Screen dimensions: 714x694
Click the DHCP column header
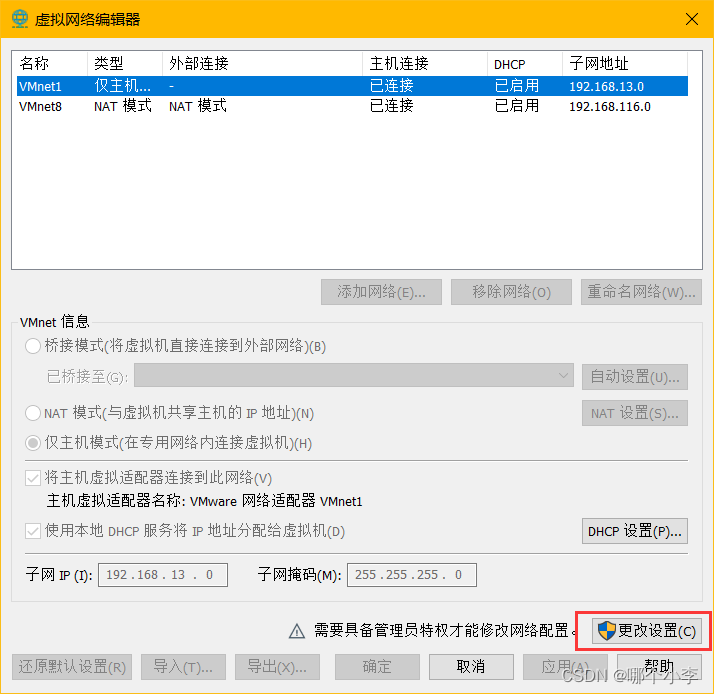(x=525, y=63)
